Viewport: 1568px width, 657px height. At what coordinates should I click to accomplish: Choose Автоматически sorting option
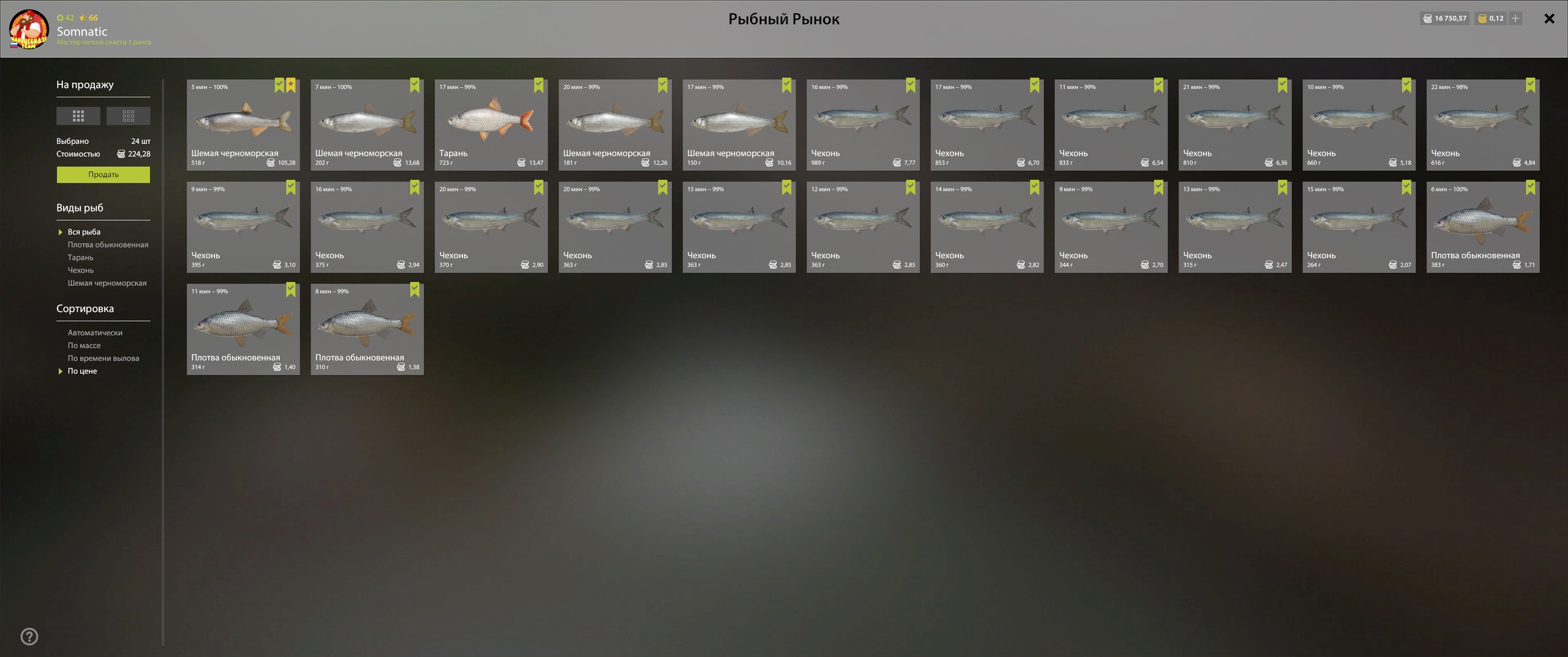[x=95, y=333]
